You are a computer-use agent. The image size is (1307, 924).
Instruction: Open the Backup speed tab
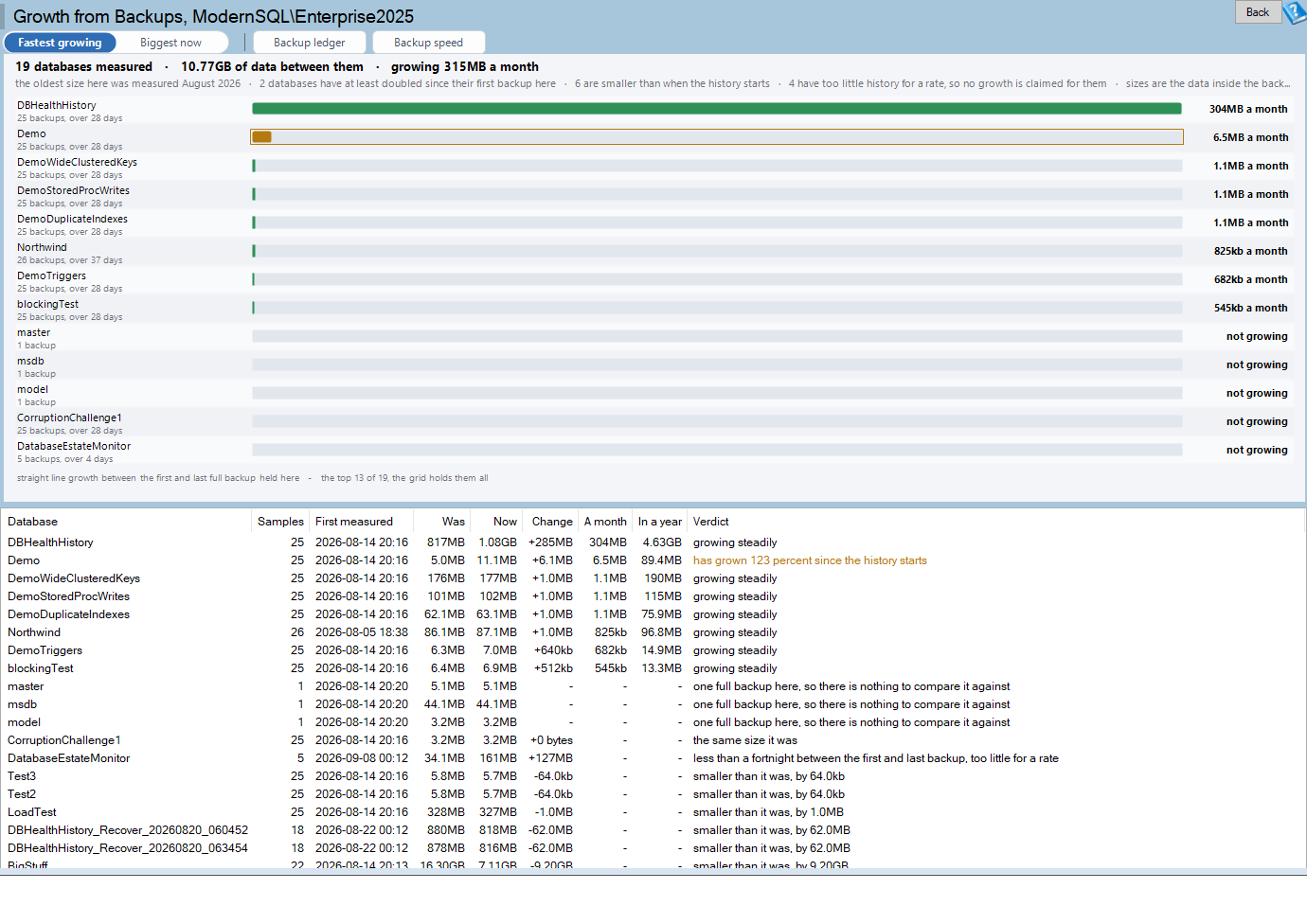[x=429, y=43]
